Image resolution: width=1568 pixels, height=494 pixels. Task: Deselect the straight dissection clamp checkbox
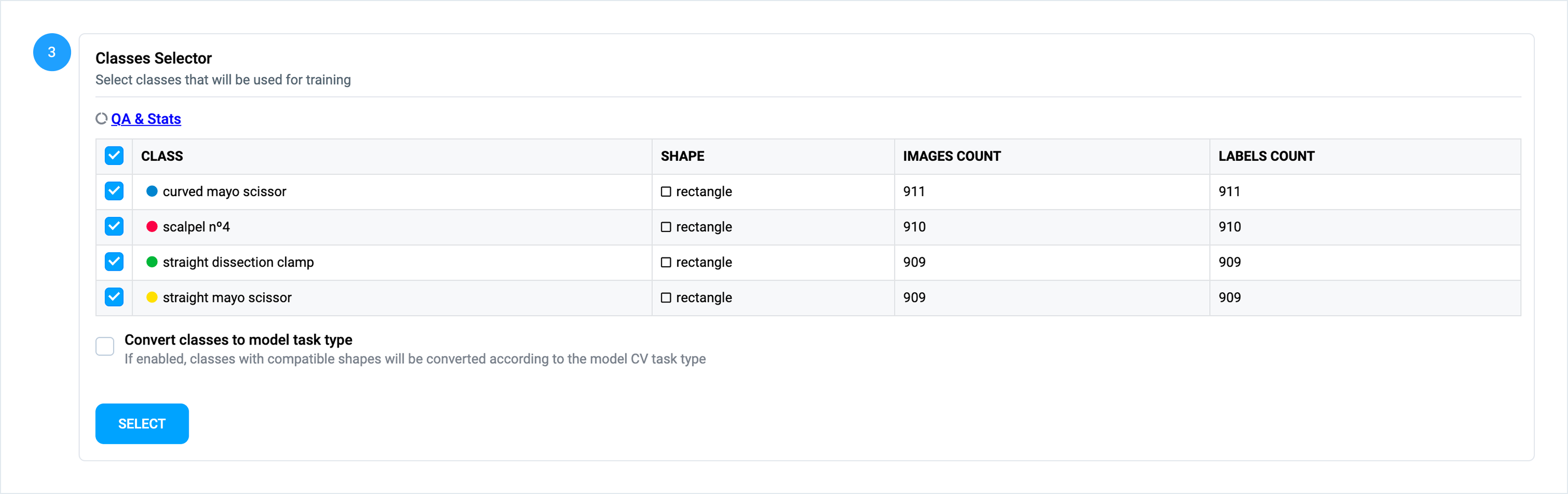(114, 262)
